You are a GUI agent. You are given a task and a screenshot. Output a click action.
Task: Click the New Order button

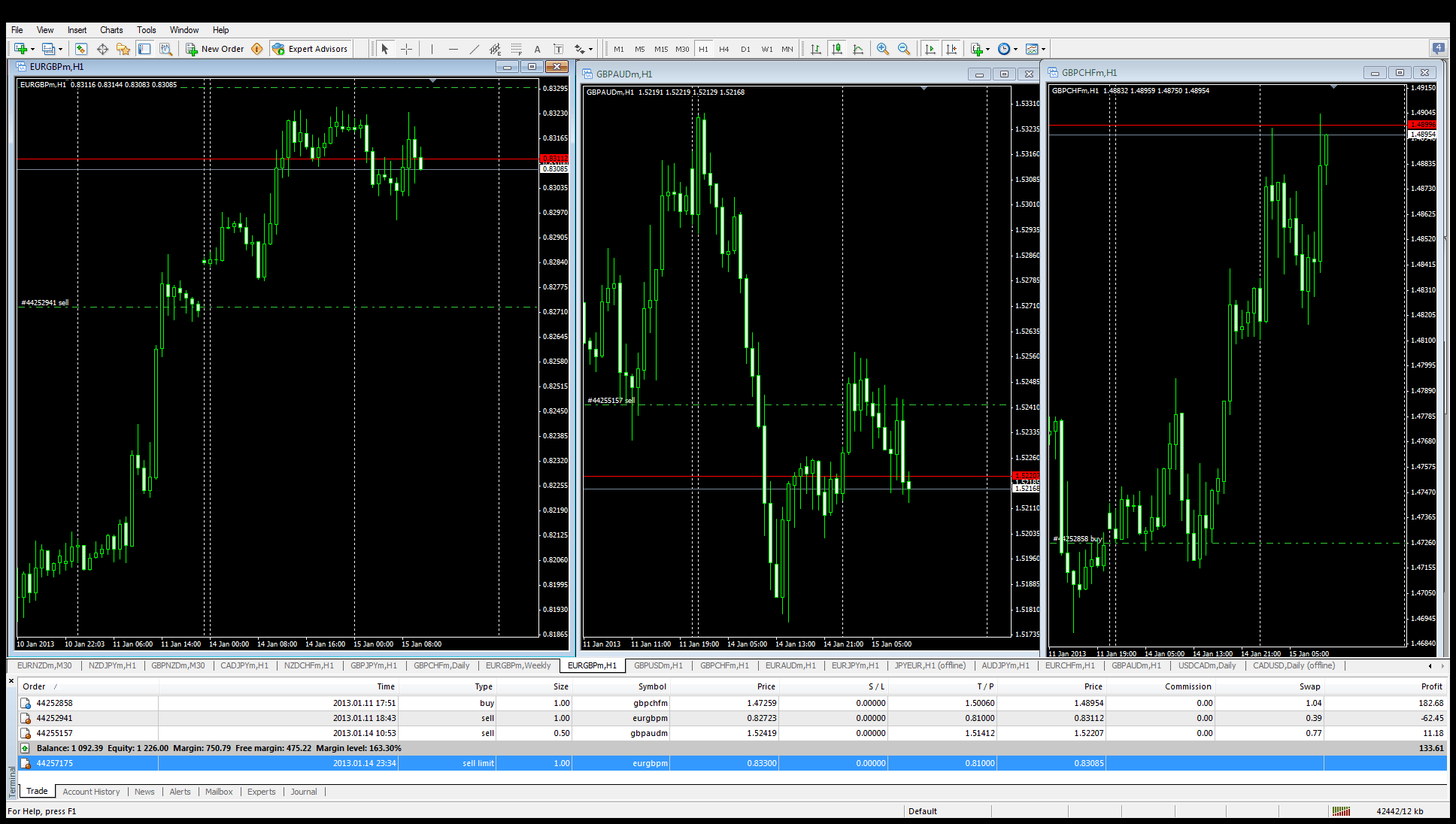(215, 49)
